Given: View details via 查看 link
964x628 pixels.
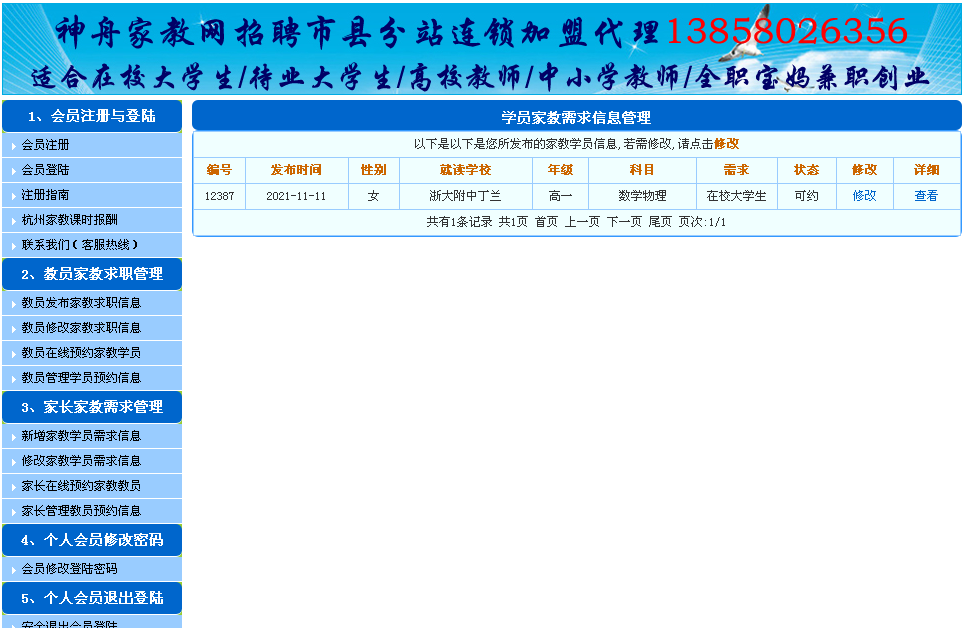Looking at the screenshot, I should click(926, 196).
